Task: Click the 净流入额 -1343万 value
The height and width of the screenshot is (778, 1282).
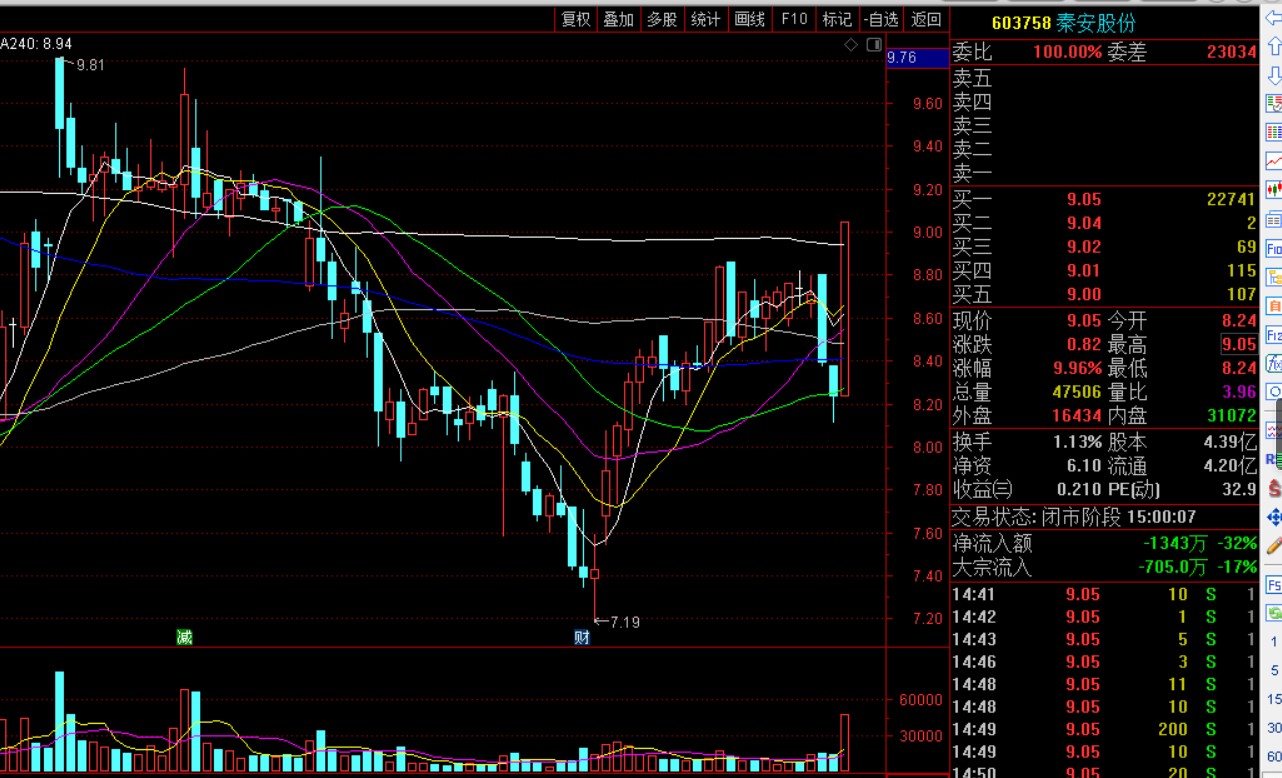Action: (x=1174, y=544)
